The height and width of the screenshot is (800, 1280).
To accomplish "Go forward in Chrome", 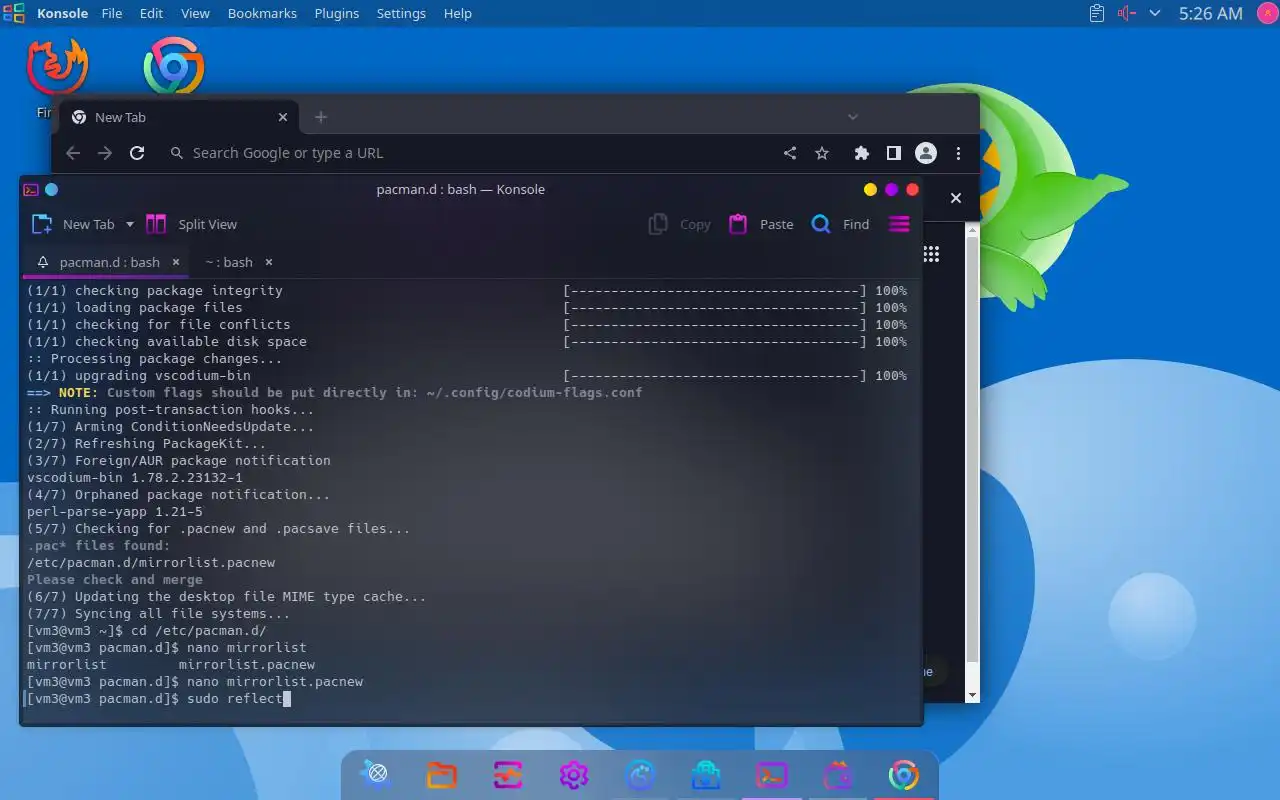I will click(x=105, y=153).
